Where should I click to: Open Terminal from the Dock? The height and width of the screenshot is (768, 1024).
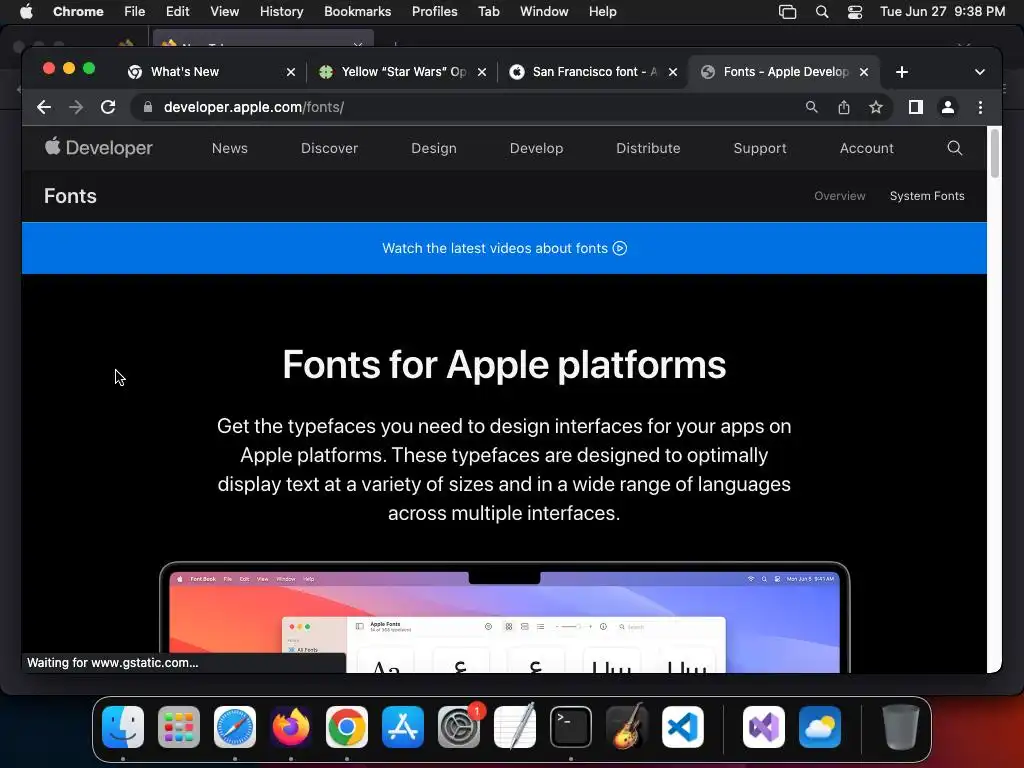571,727
